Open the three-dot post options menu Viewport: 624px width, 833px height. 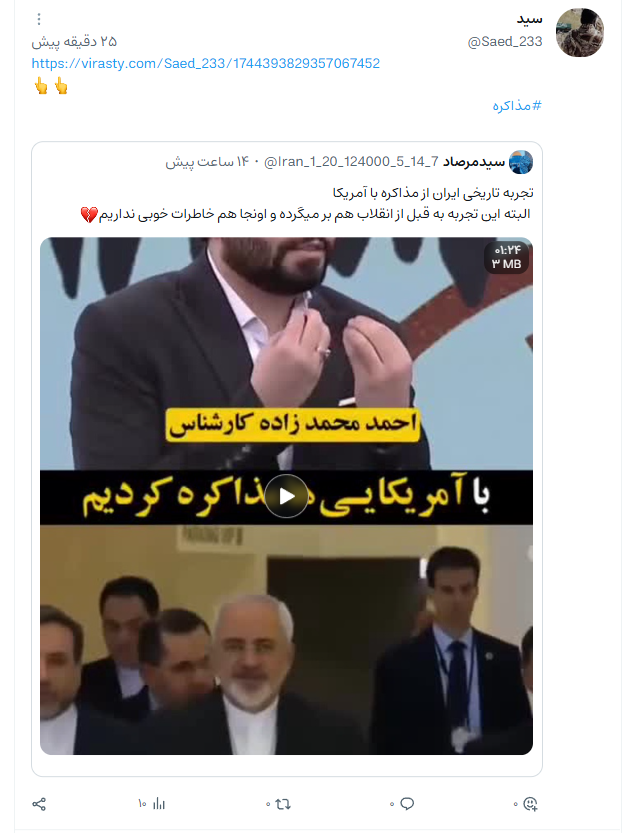pyautogui.click(x=39, y=20)
